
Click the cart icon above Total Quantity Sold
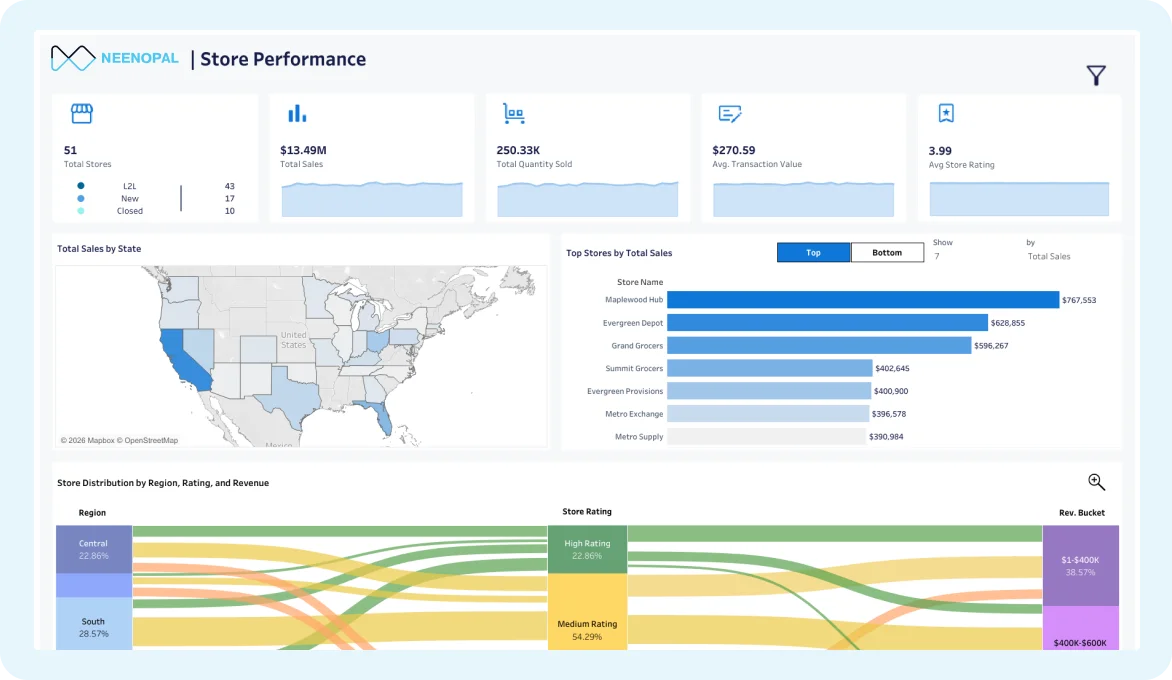click(513, 114)
